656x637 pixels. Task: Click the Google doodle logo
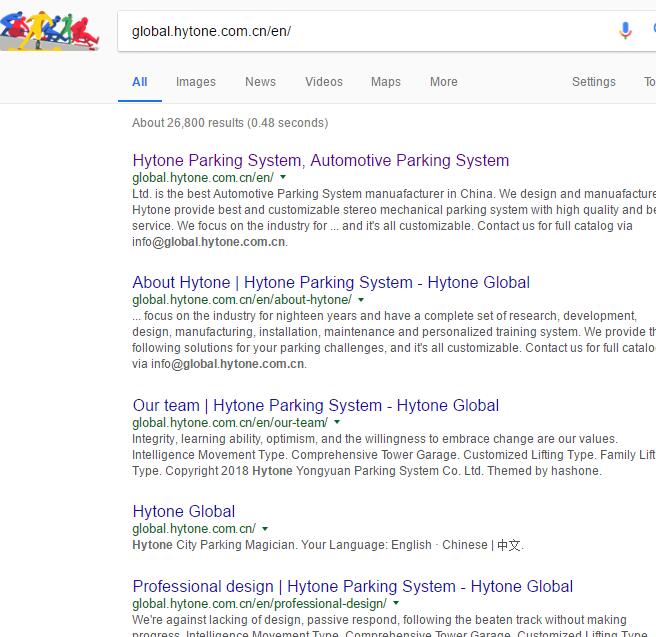[49, 31]
